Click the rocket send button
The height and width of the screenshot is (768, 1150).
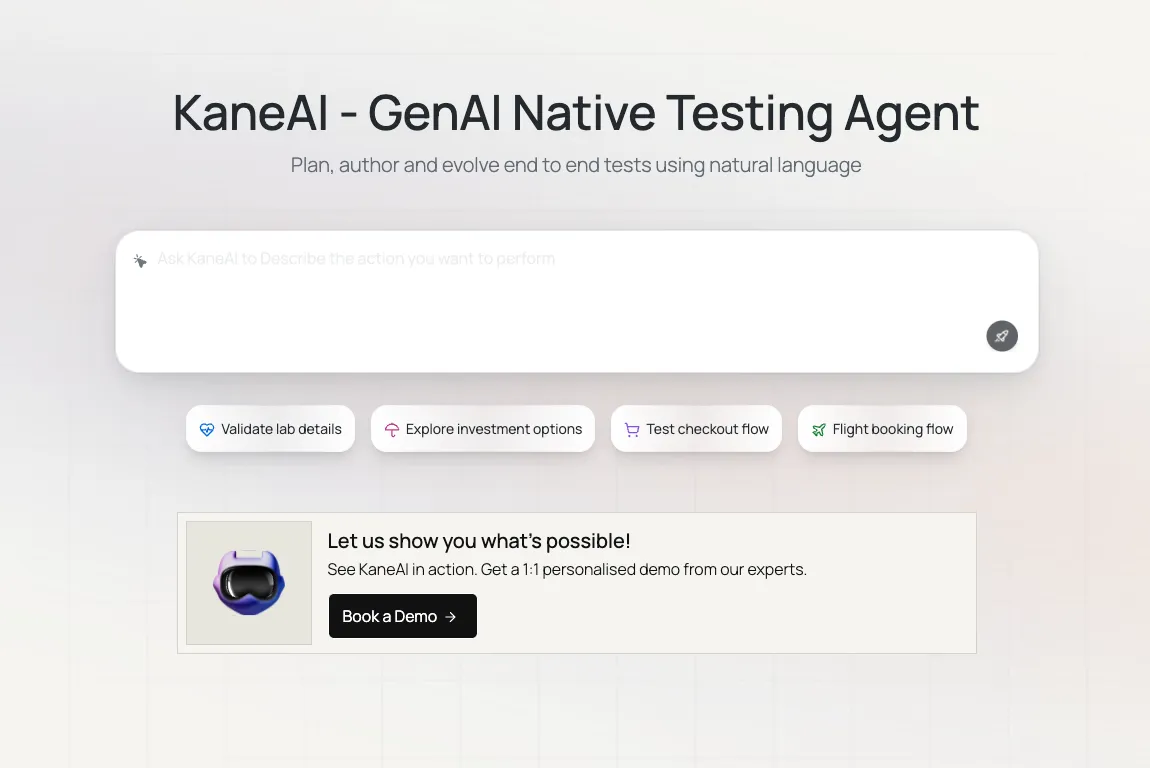(1001, 336)
